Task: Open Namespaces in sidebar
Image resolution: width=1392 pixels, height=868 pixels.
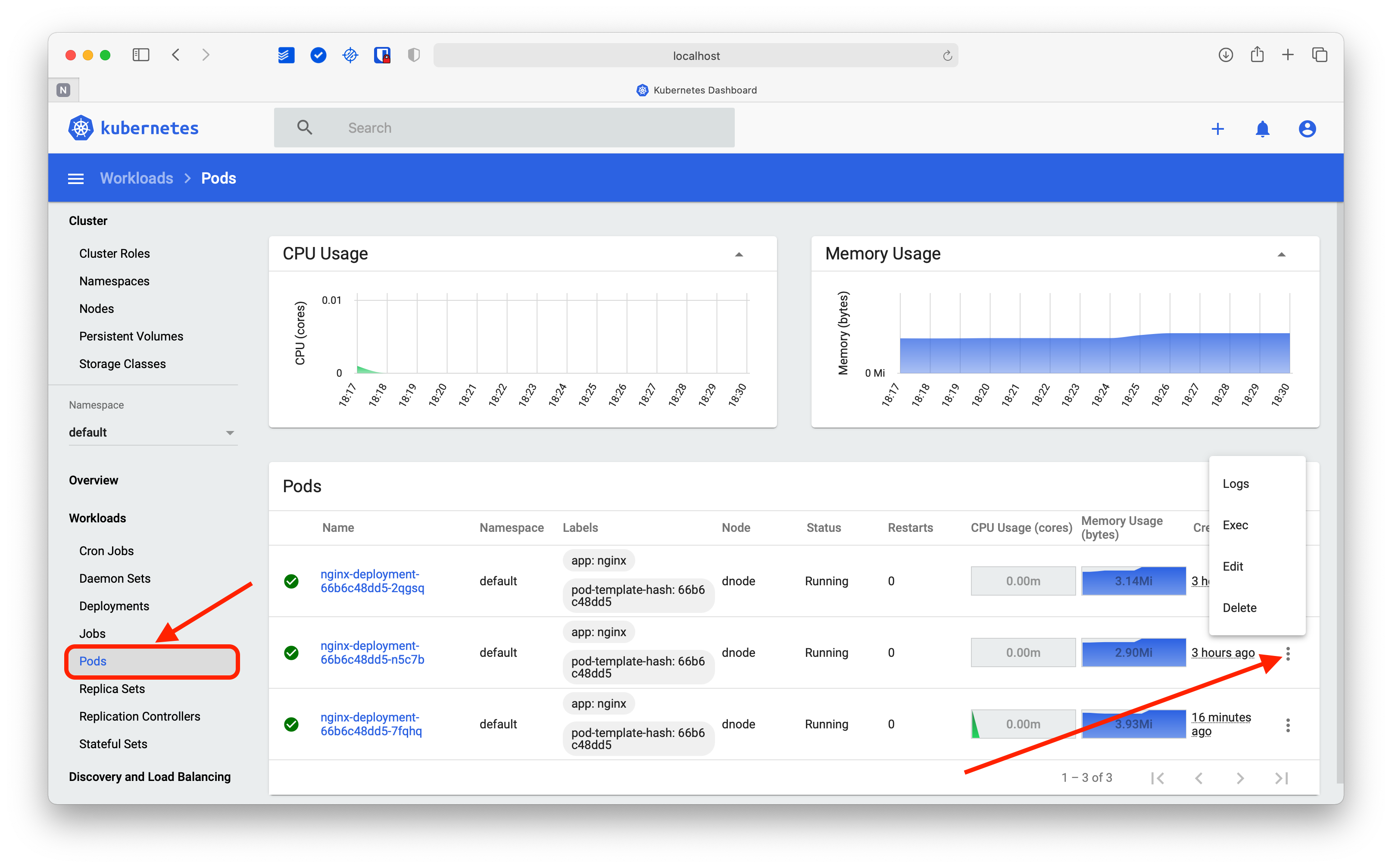Action: [114, 281]
